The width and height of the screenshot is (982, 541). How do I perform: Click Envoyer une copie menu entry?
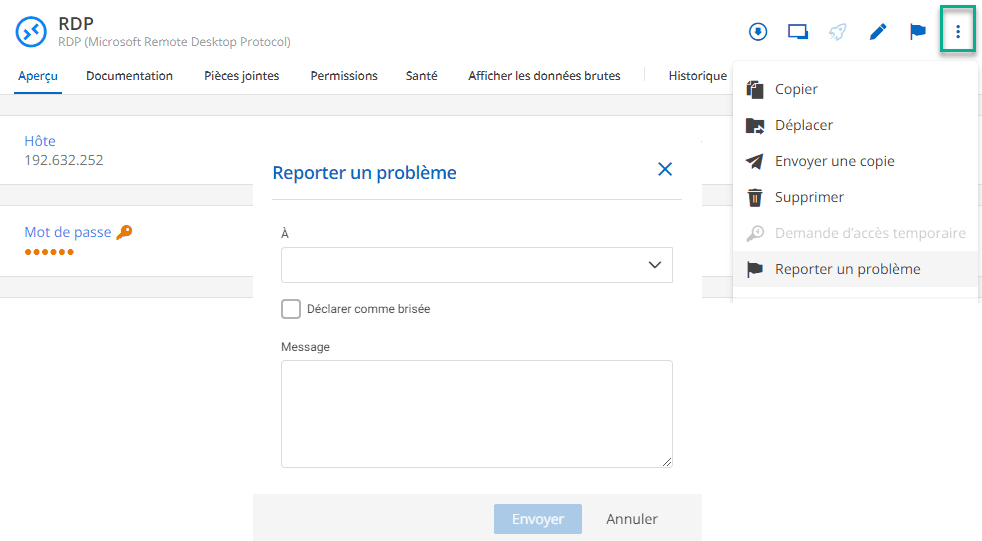coord(834,161)
